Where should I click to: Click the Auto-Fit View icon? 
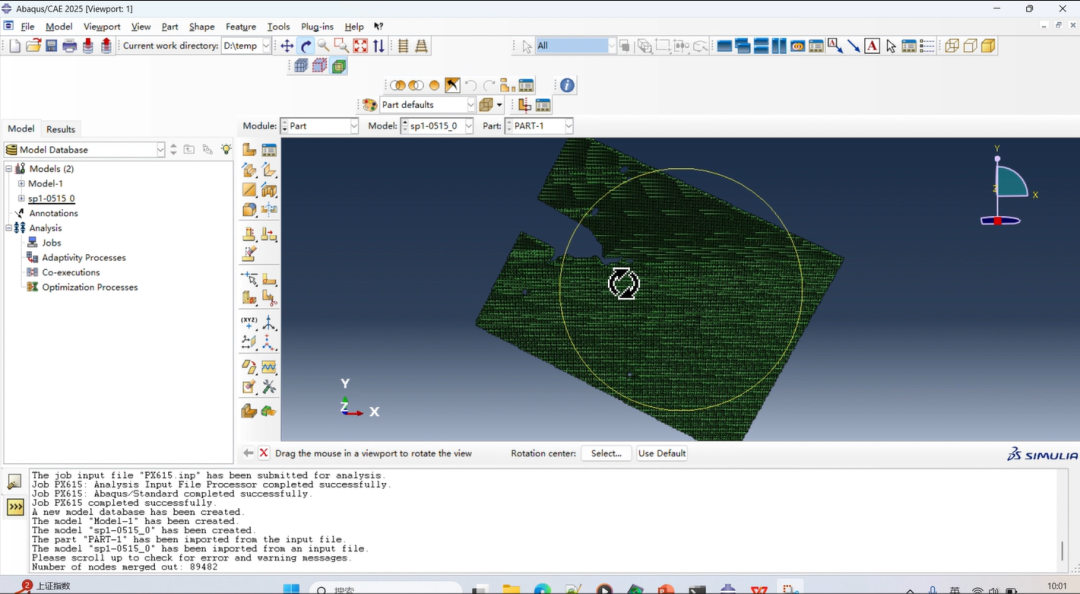(360, 46)
